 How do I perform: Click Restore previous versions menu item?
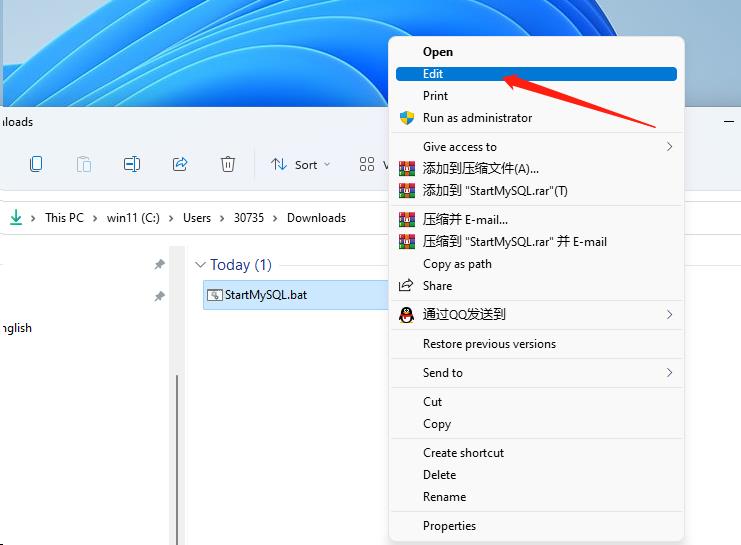click(489, 344)
